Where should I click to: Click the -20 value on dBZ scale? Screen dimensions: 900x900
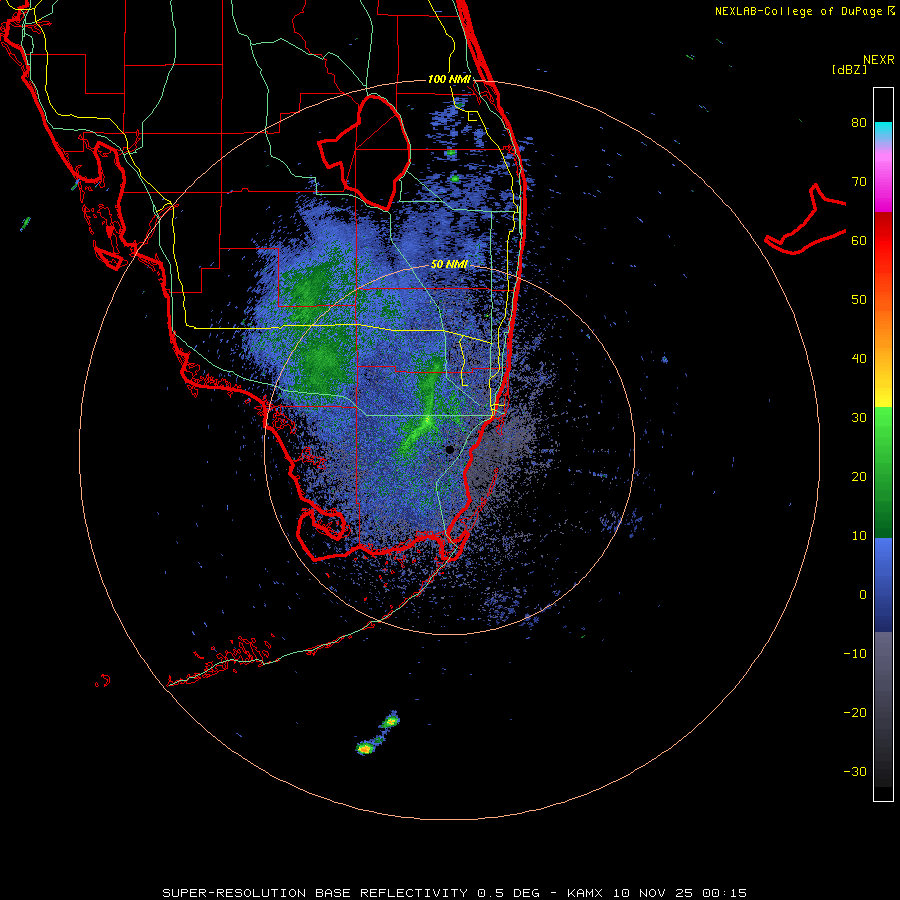855,712
